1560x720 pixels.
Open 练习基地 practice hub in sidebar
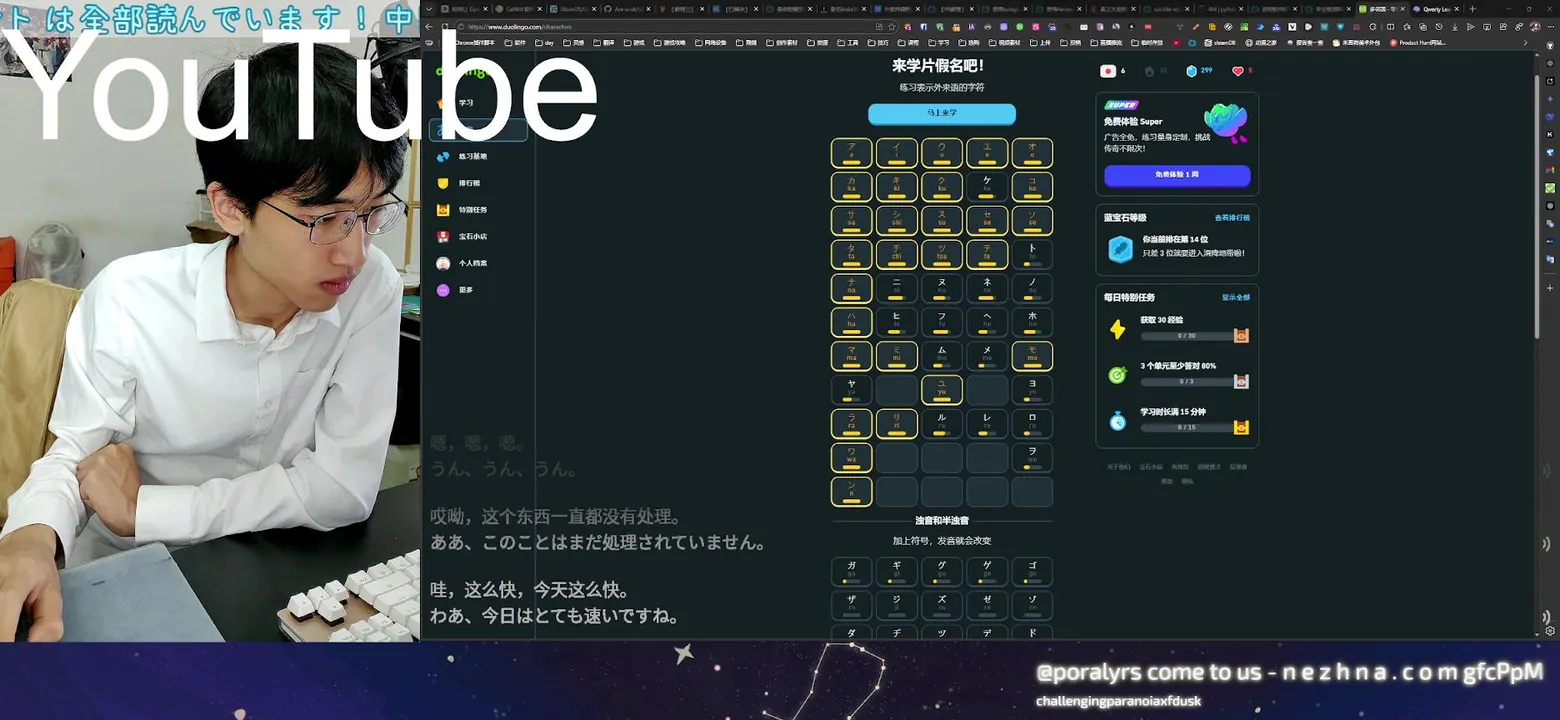point(478,157)
